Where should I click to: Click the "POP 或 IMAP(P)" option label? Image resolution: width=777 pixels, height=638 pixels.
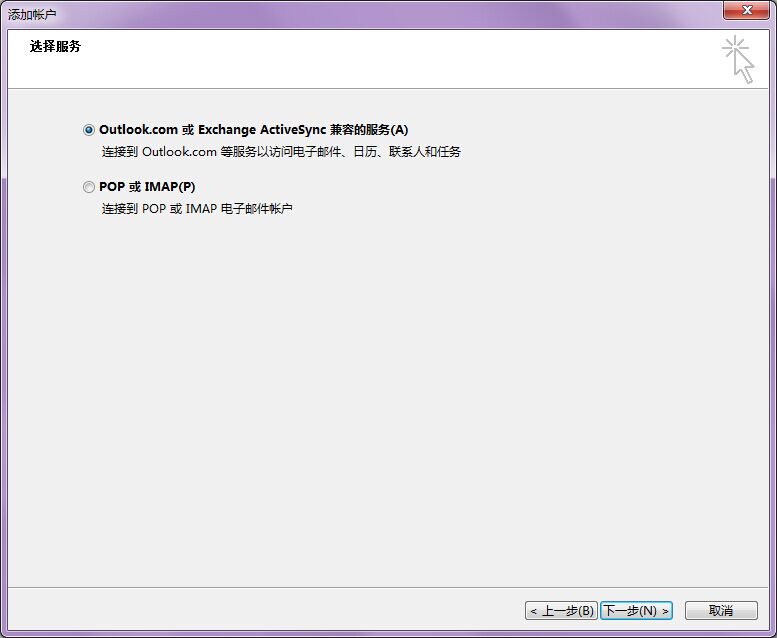[147, 187]
